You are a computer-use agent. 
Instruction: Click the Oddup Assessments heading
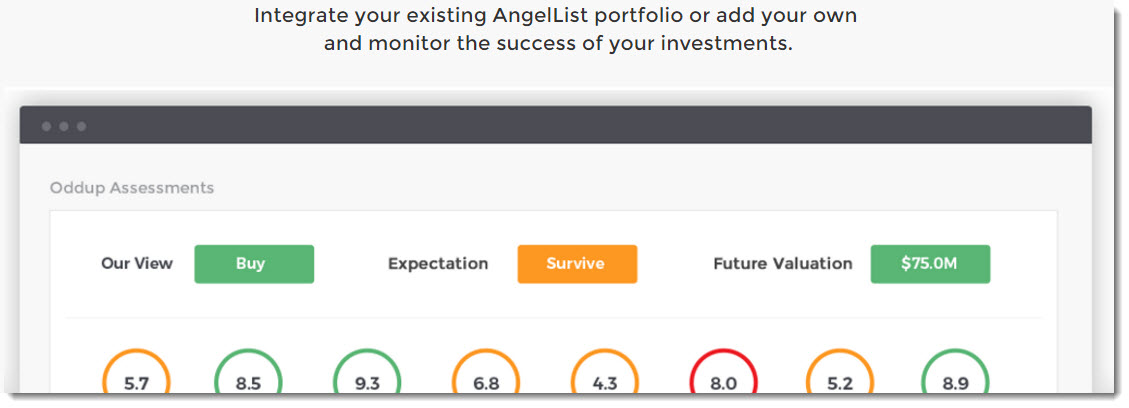[x=132, y=188]
